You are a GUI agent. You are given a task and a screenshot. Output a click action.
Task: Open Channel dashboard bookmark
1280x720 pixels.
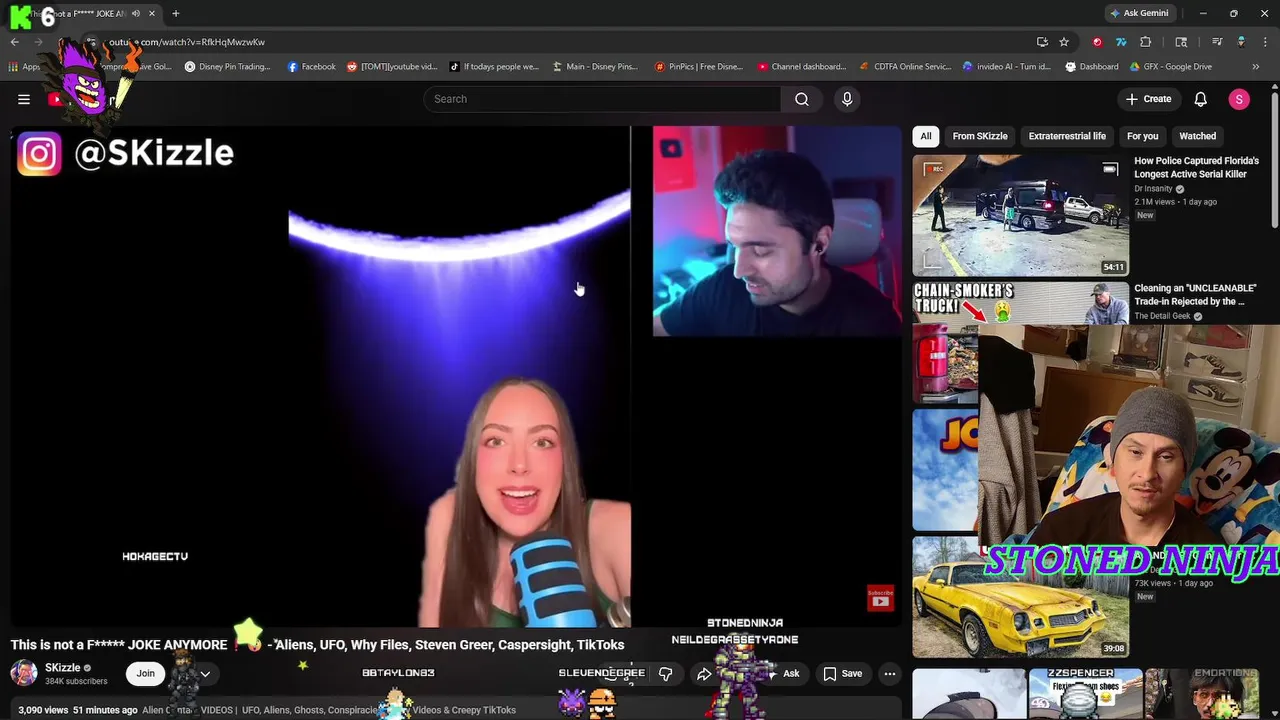(802, 67)
